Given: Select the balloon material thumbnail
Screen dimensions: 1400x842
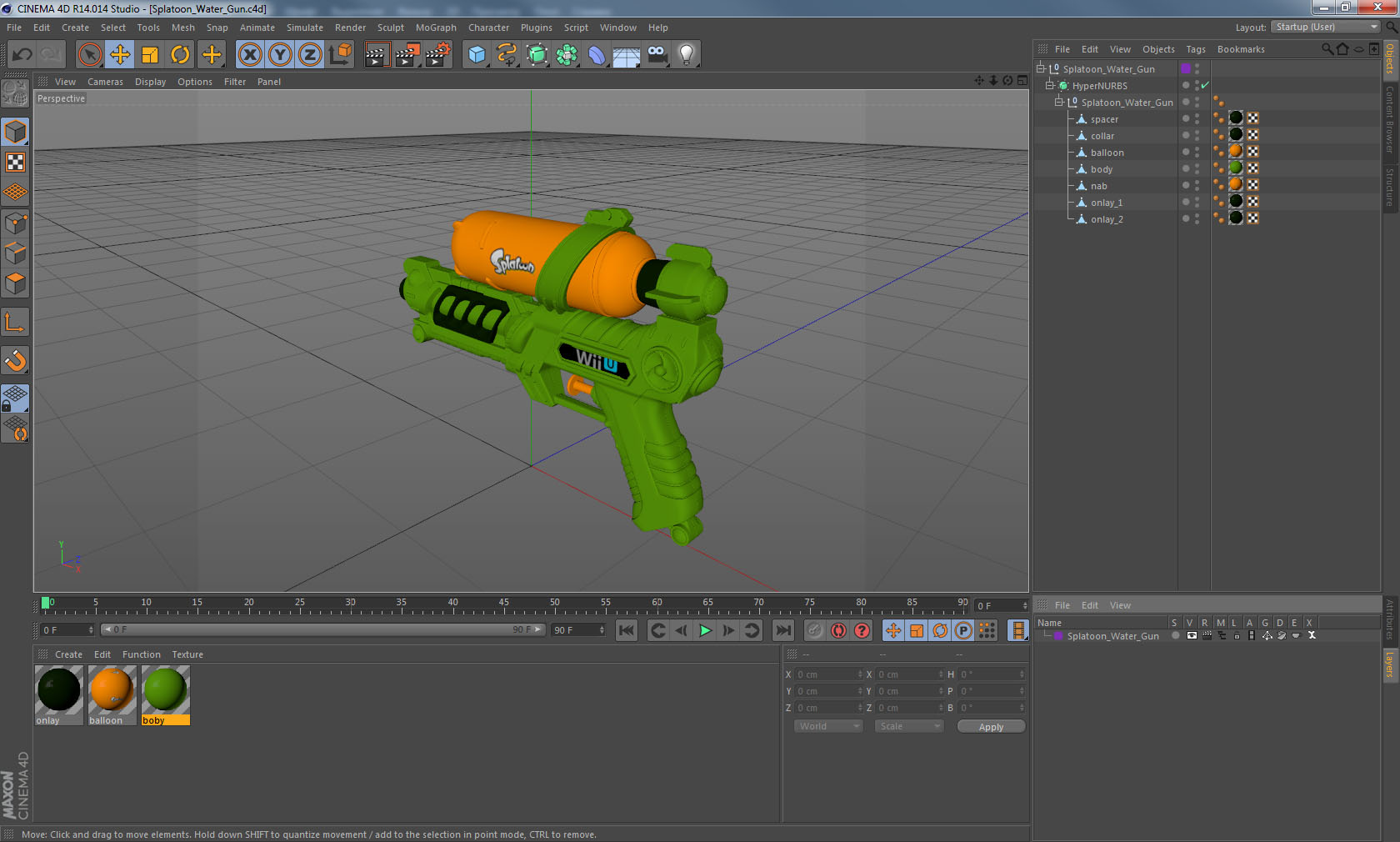Looking at the screenshot, I should [112, 695].
